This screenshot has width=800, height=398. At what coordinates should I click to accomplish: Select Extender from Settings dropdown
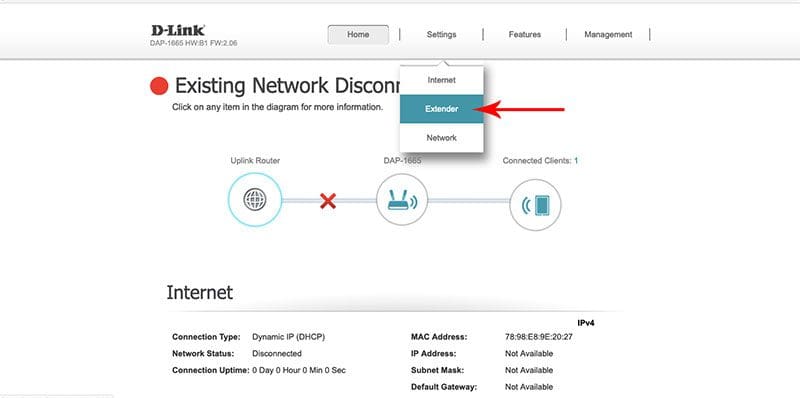point(441,109)
